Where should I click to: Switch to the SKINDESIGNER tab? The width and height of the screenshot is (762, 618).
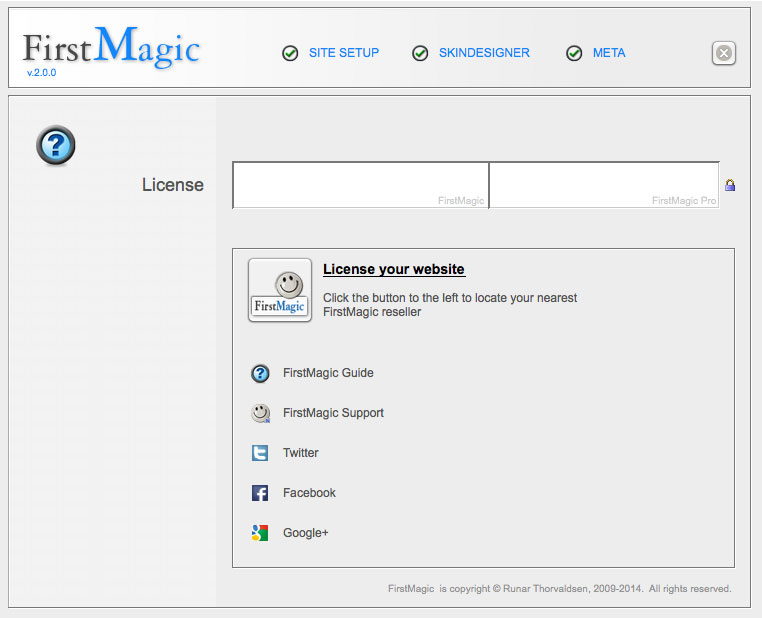click(x=484, y=53)
